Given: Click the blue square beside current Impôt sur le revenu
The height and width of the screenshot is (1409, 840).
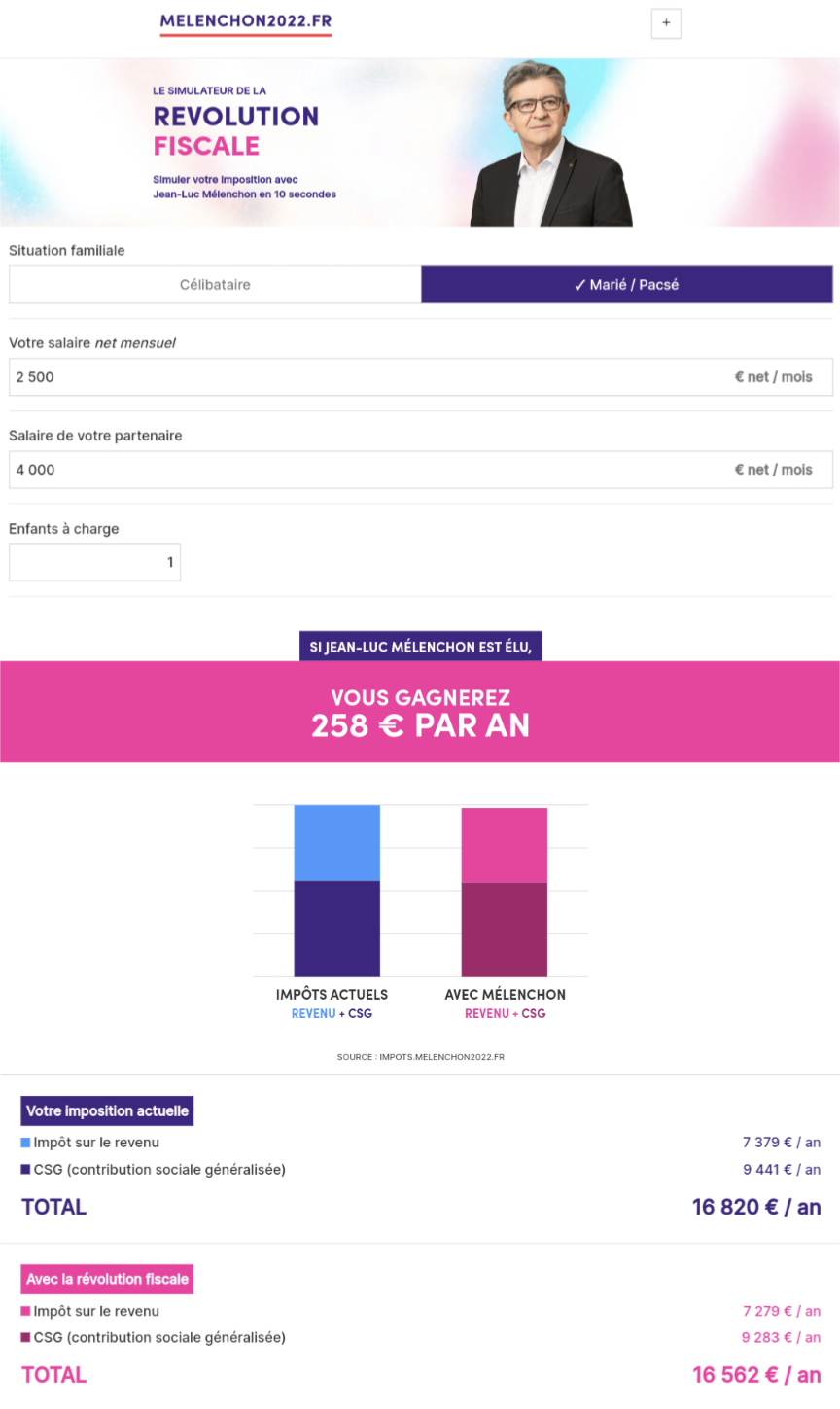Looking at the screenshot, I should click(x=25, y=1143).
